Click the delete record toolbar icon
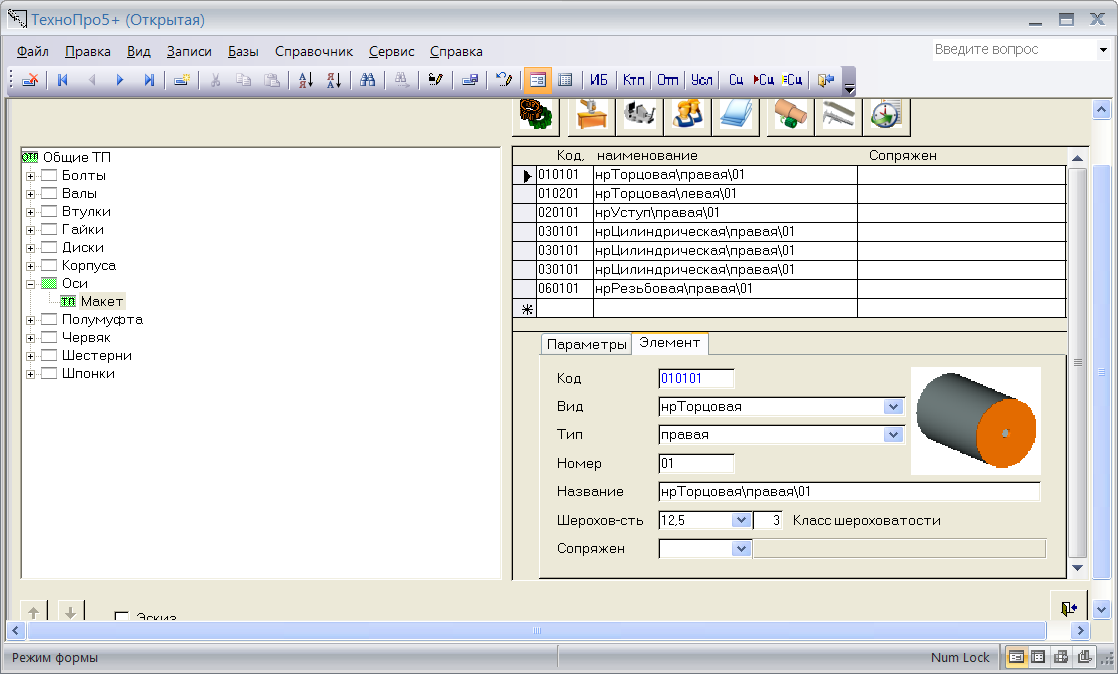This screenshot has width=1118, height=674. [x=30, y=80]
